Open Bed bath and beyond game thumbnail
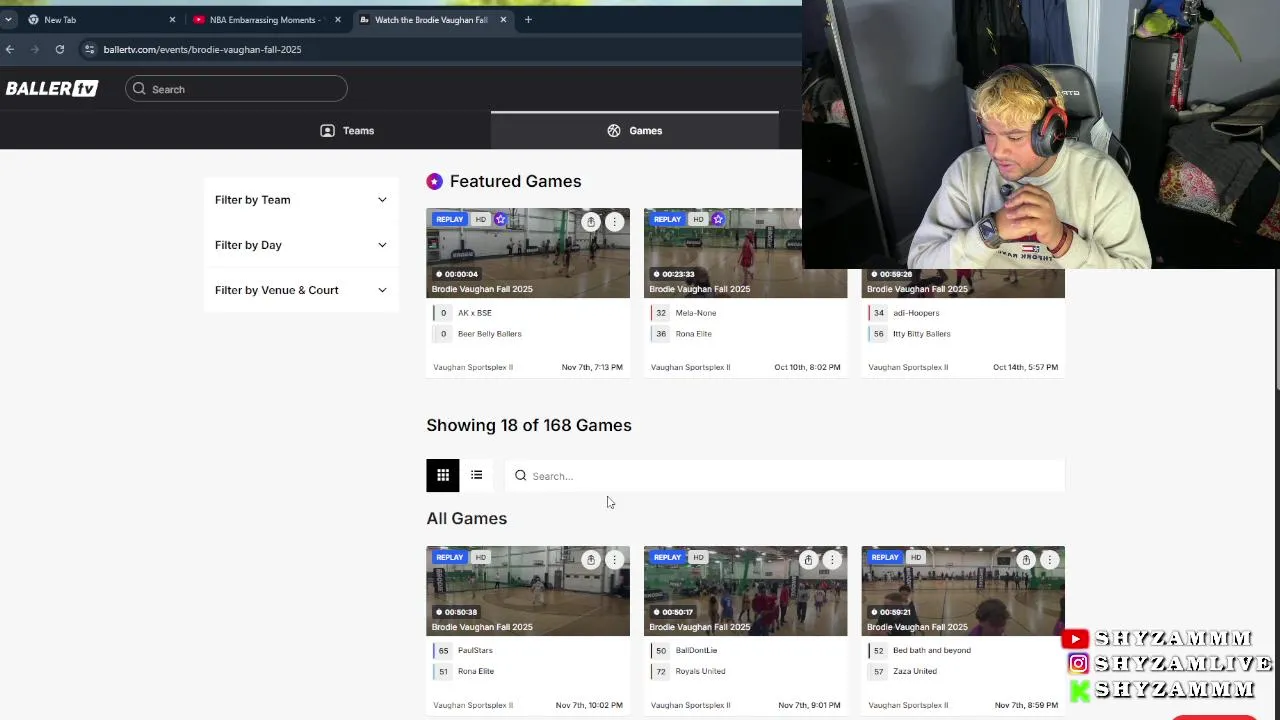This screenshot has height=720, width=1280. pos(963,591)
